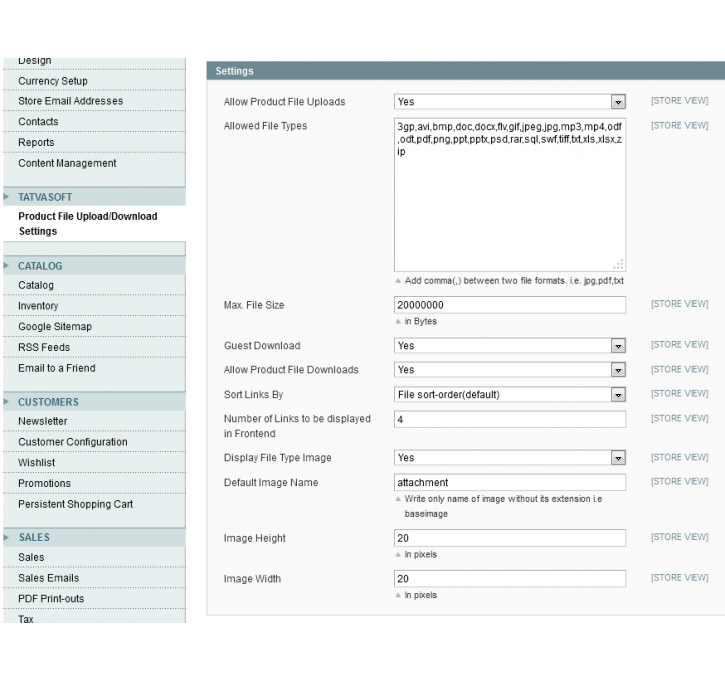Open the Reports configuration
Screen dimensions: 725x680
coord(36,142)
